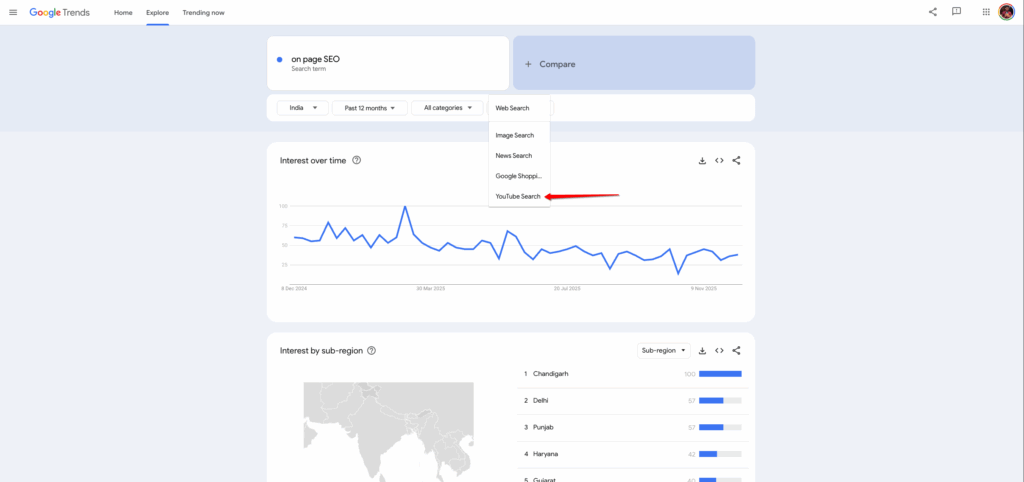Expand the All categories dropdown
The image size is (1024, 482).
447,108
